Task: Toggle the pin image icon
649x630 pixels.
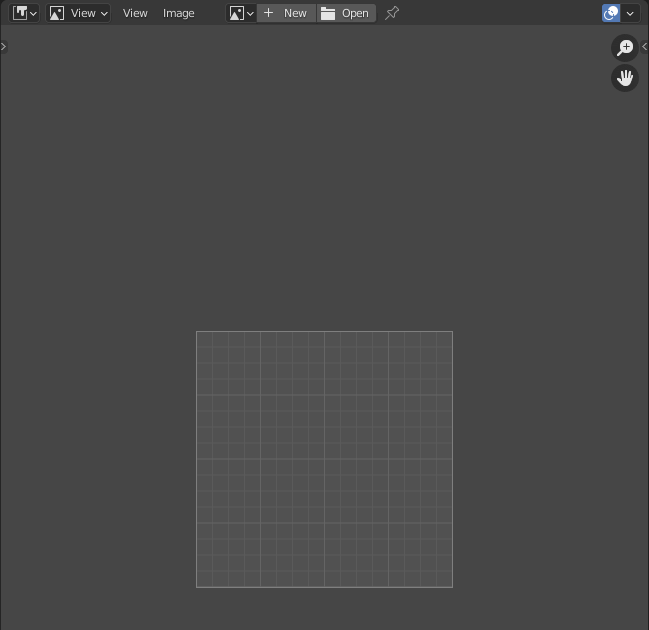Action: pyautogui.click(x=392, y=13)
